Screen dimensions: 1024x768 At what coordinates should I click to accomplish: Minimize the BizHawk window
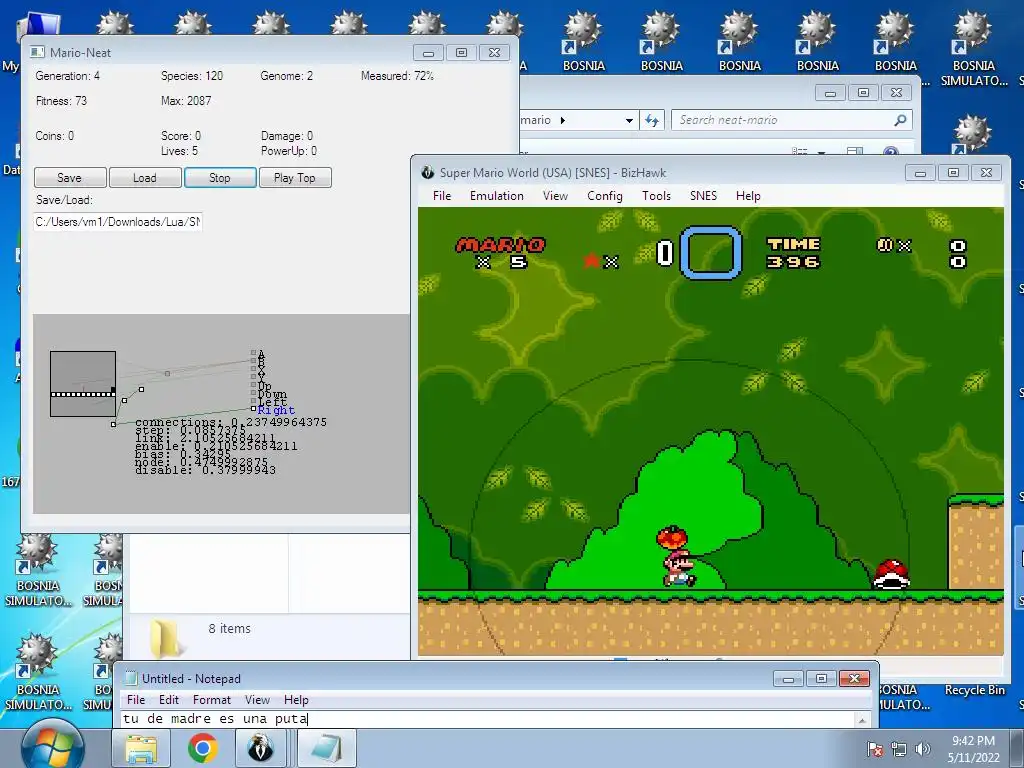(920, 173)
